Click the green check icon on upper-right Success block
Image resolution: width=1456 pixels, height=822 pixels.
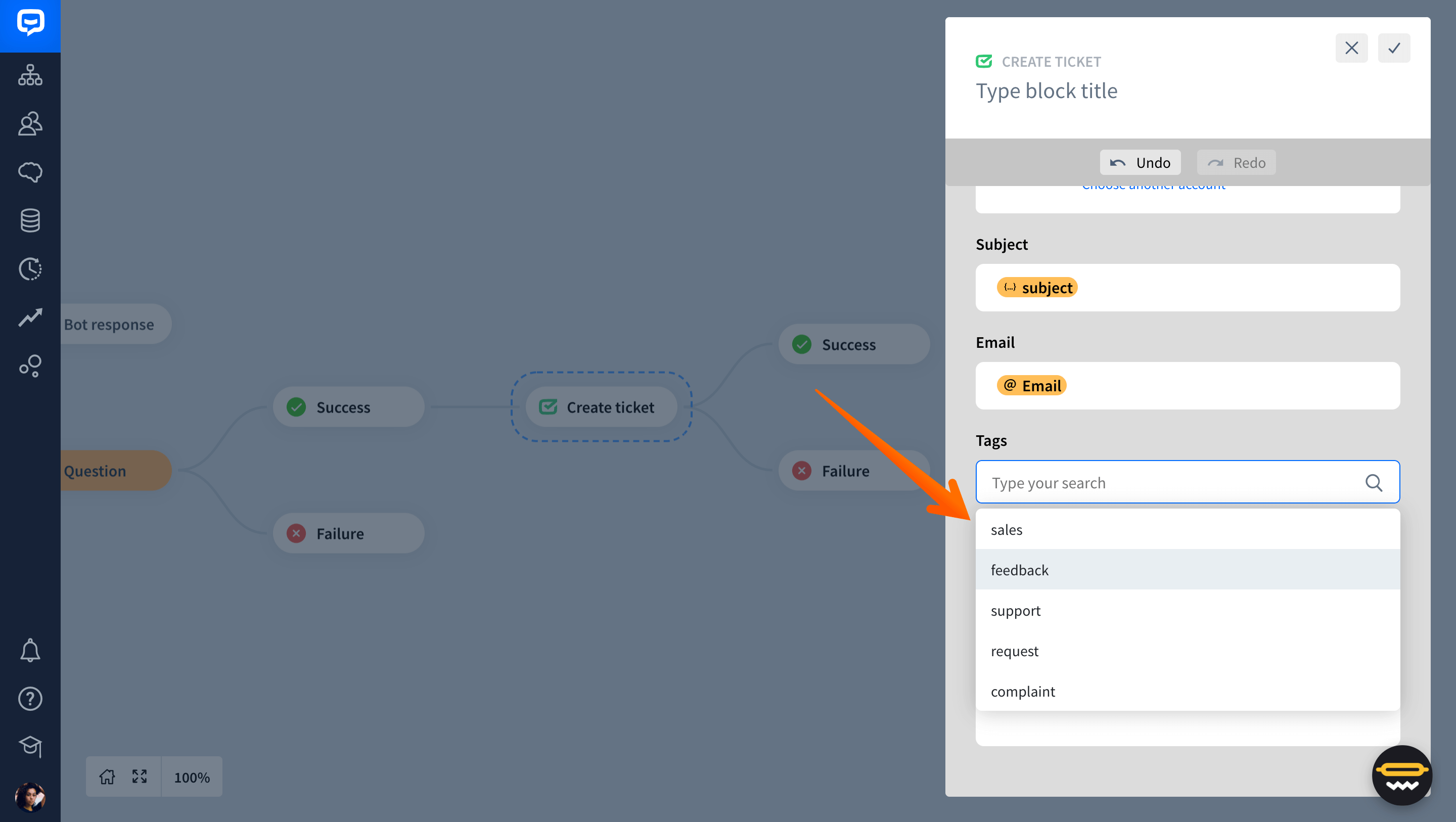click(801, 344)
